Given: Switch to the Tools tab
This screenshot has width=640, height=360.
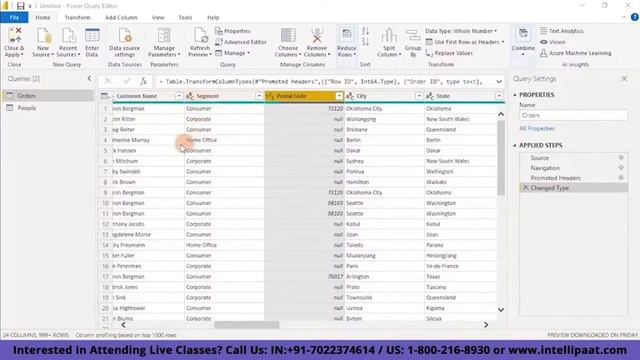Looking at the screenshot, I should click(x=185, y=18).
